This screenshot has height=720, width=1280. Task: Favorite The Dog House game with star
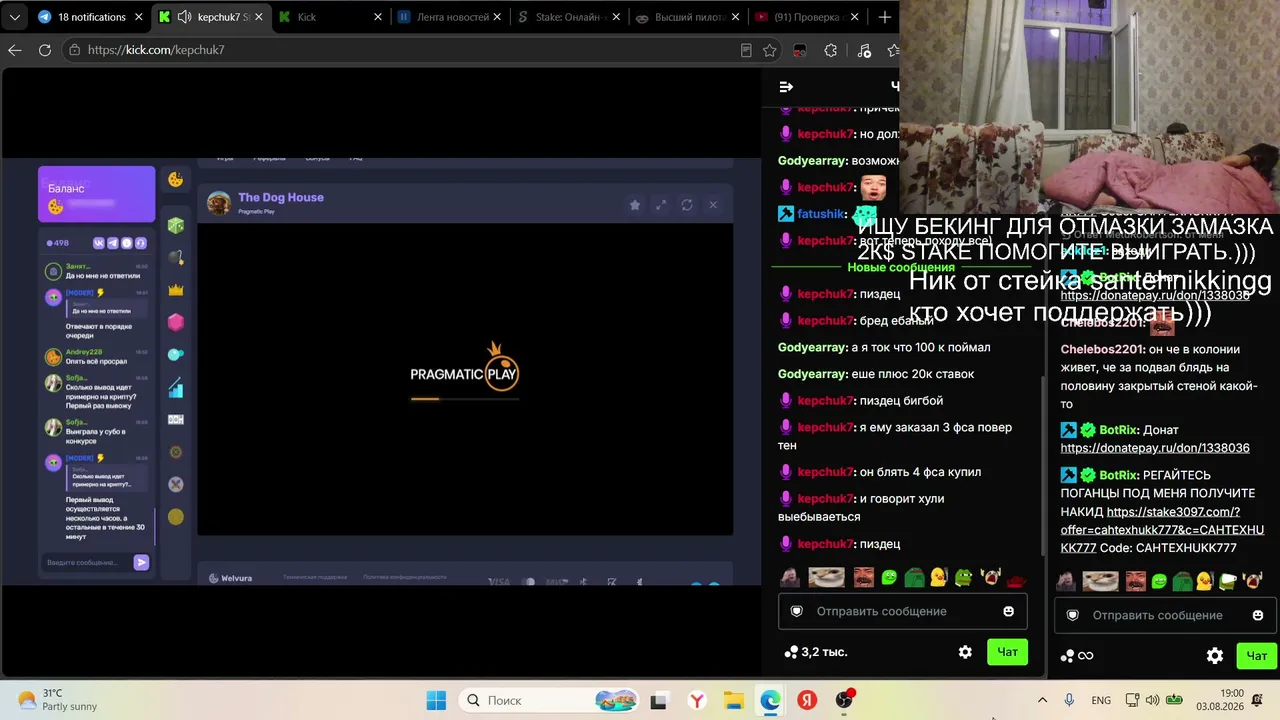(x=634, y=205)
